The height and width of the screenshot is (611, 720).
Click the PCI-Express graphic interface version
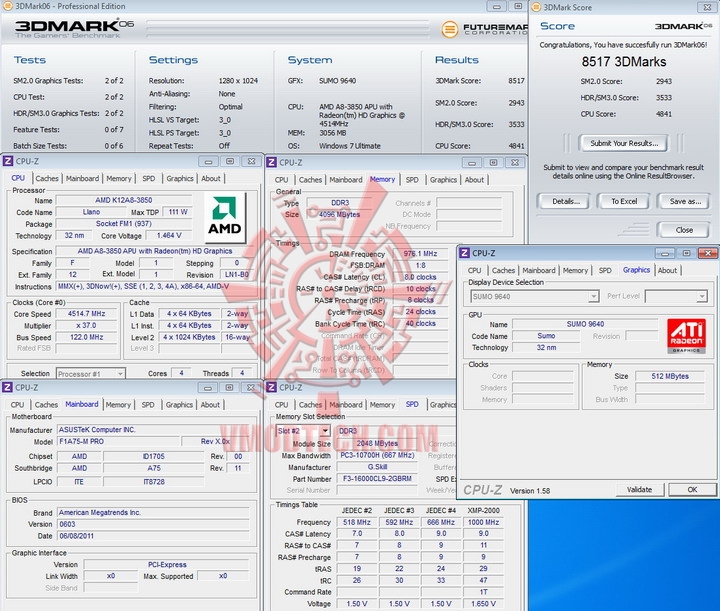[167, 565]
